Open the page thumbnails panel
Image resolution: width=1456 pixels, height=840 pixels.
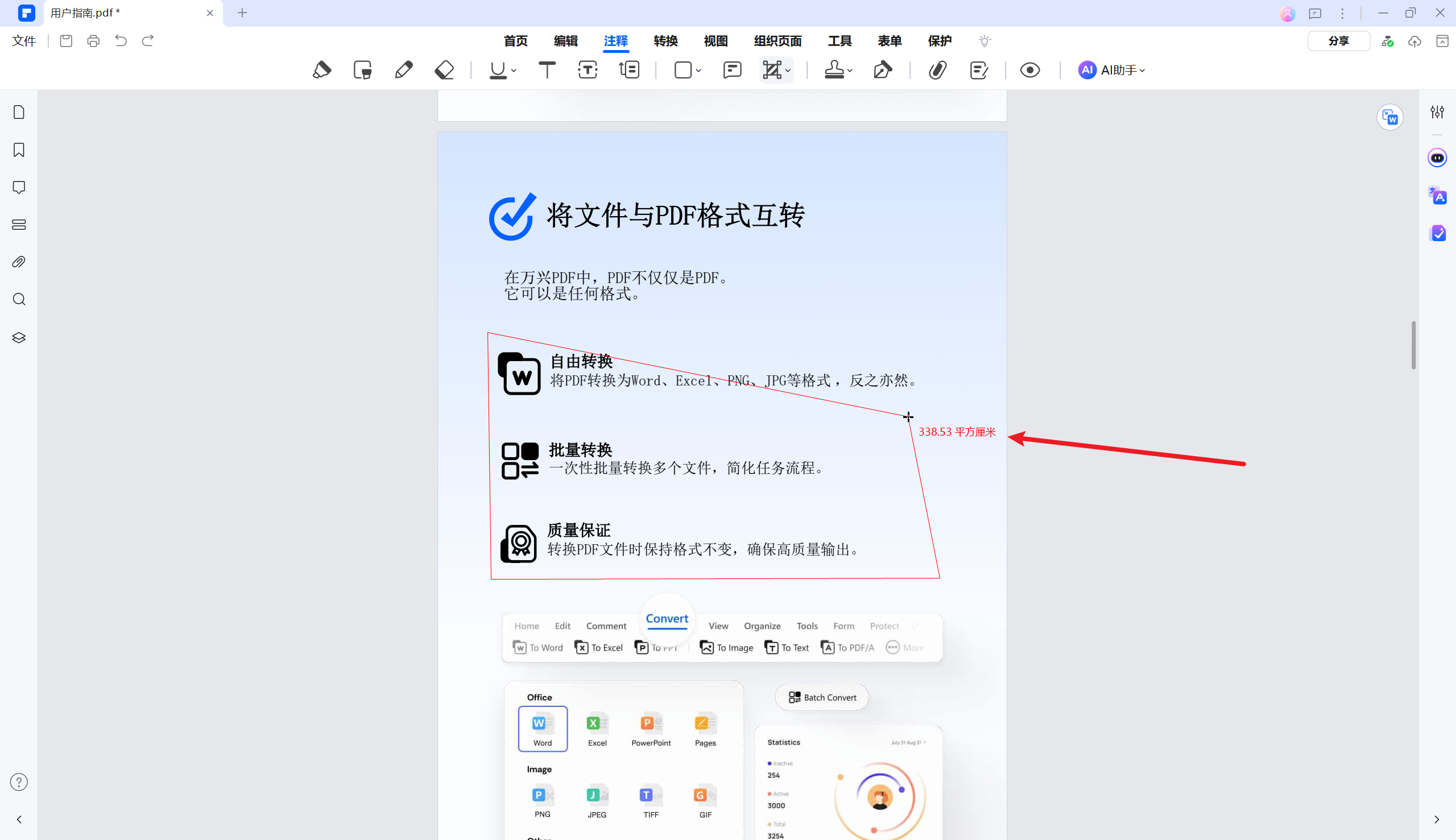coord(18,112)
